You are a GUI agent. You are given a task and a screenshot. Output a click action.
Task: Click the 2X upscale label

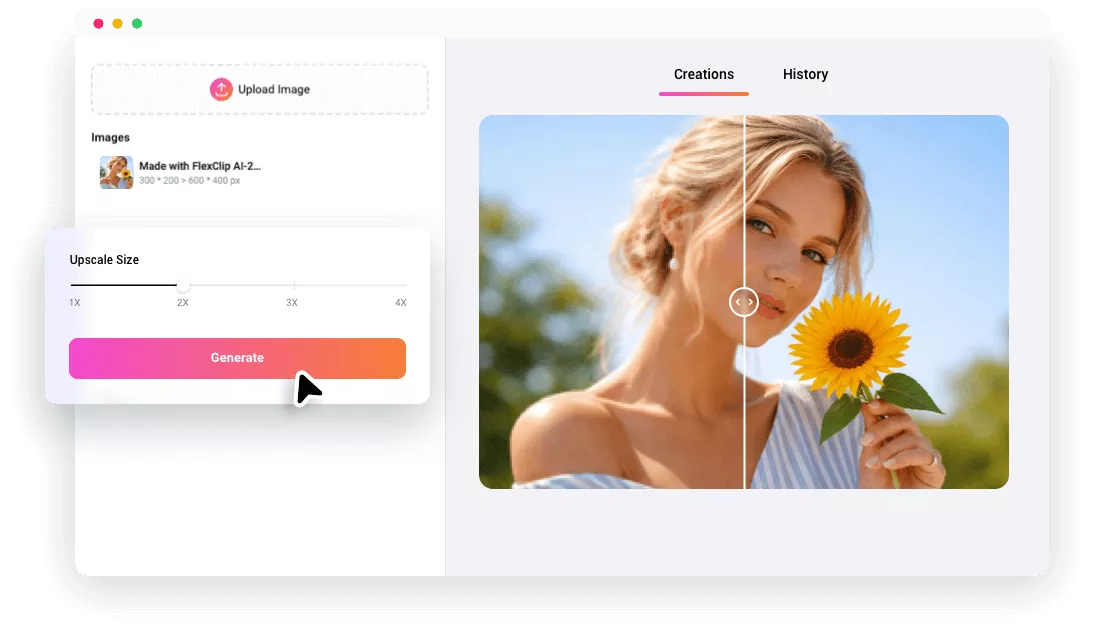click(x=183, y=302)
